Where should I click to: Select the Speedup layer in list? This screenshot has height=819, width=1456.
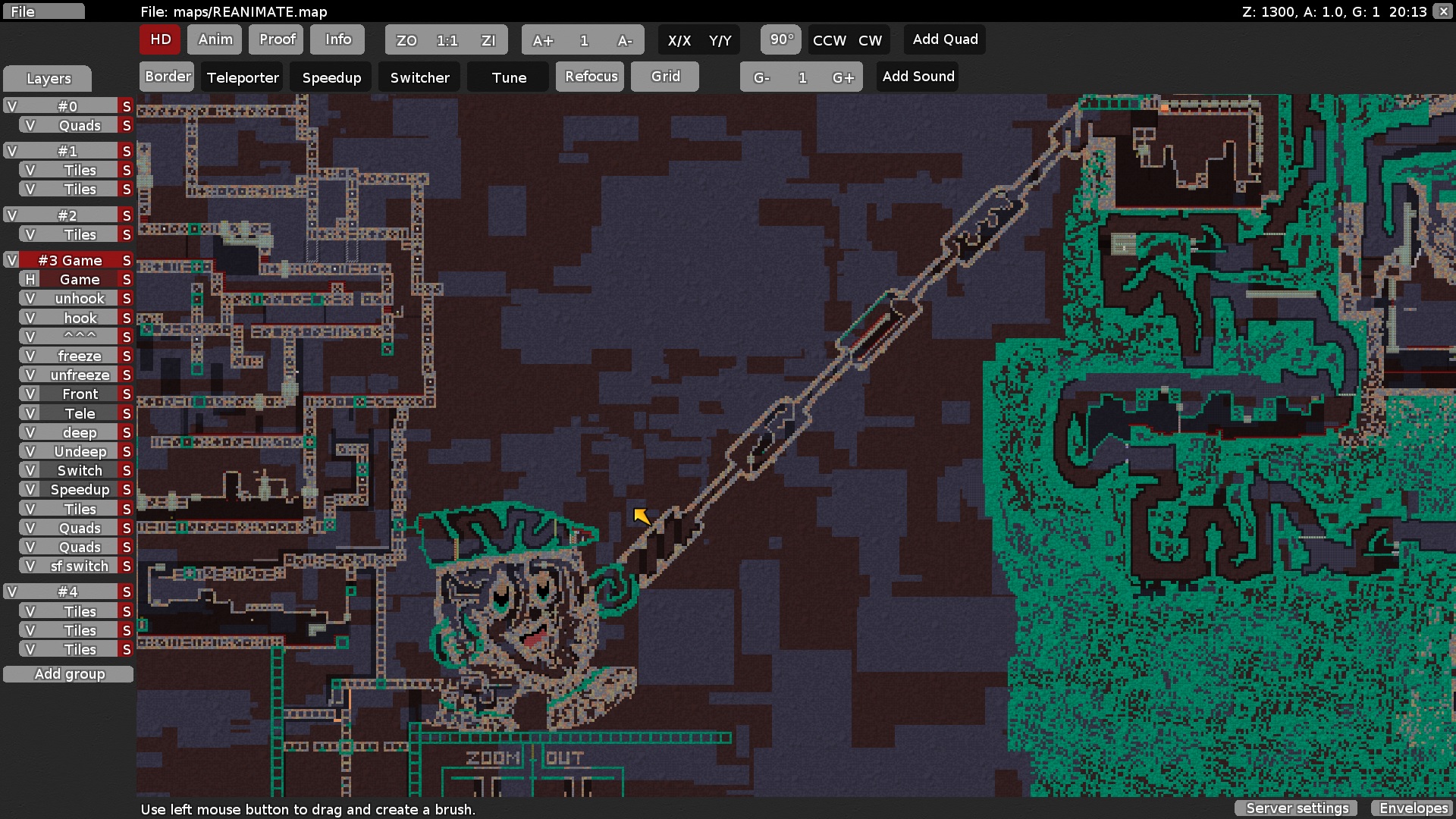pos(80,490)
